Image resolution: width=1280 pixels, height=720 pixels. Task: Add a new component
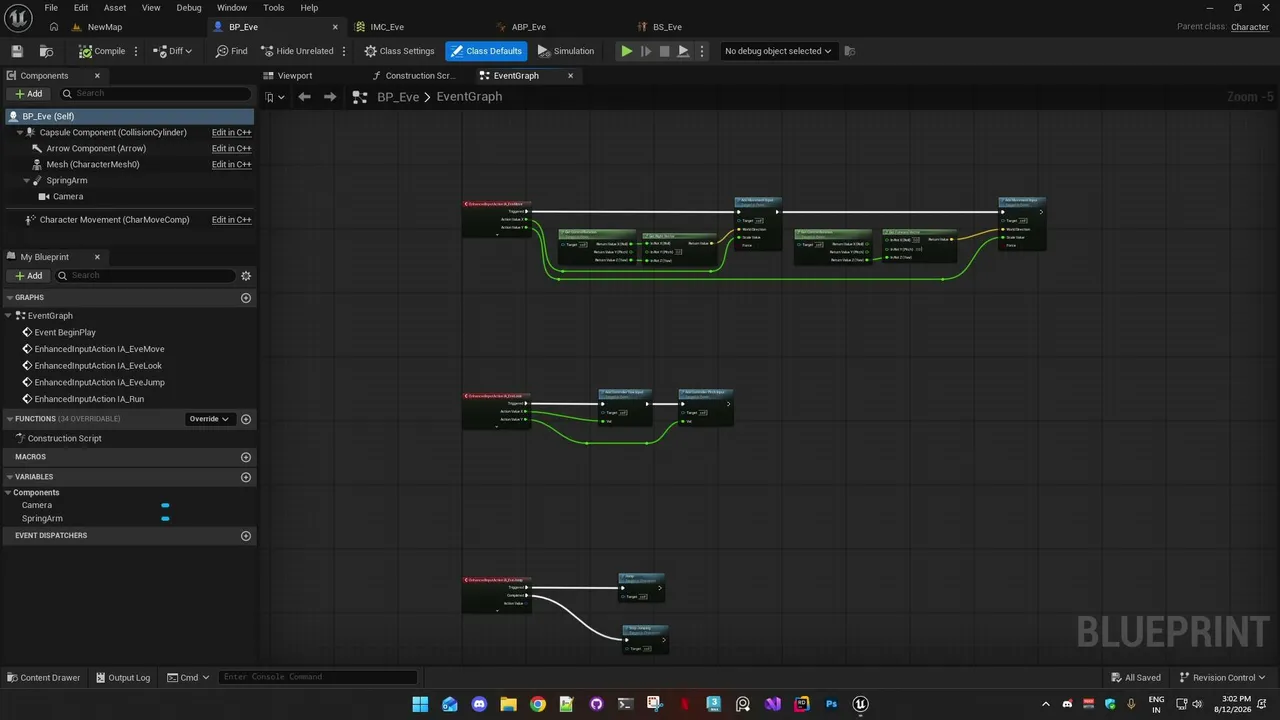point(29,94)
